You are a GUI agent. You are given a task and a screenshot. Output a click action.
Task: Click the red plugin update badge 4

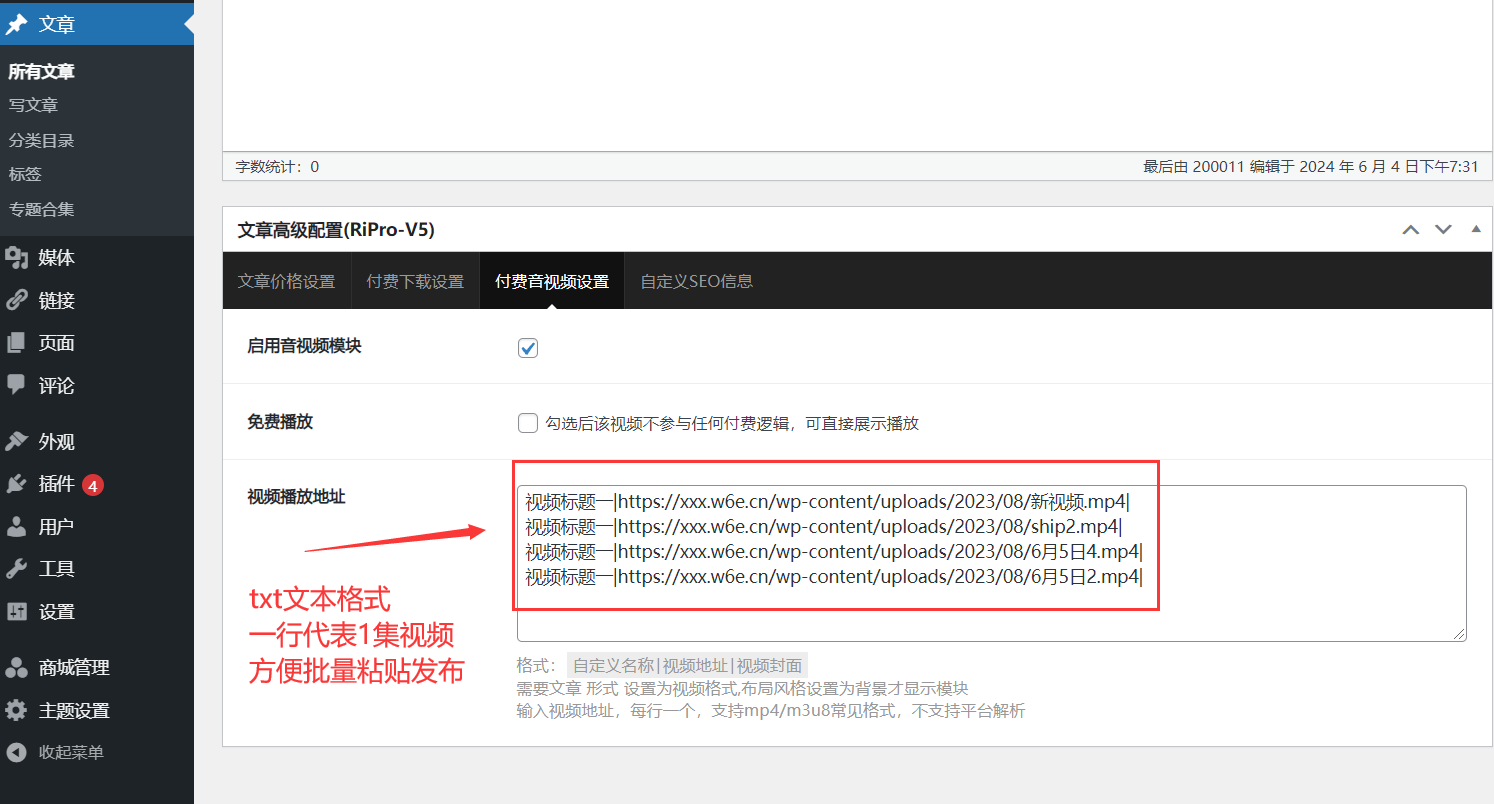coord(93,485)
